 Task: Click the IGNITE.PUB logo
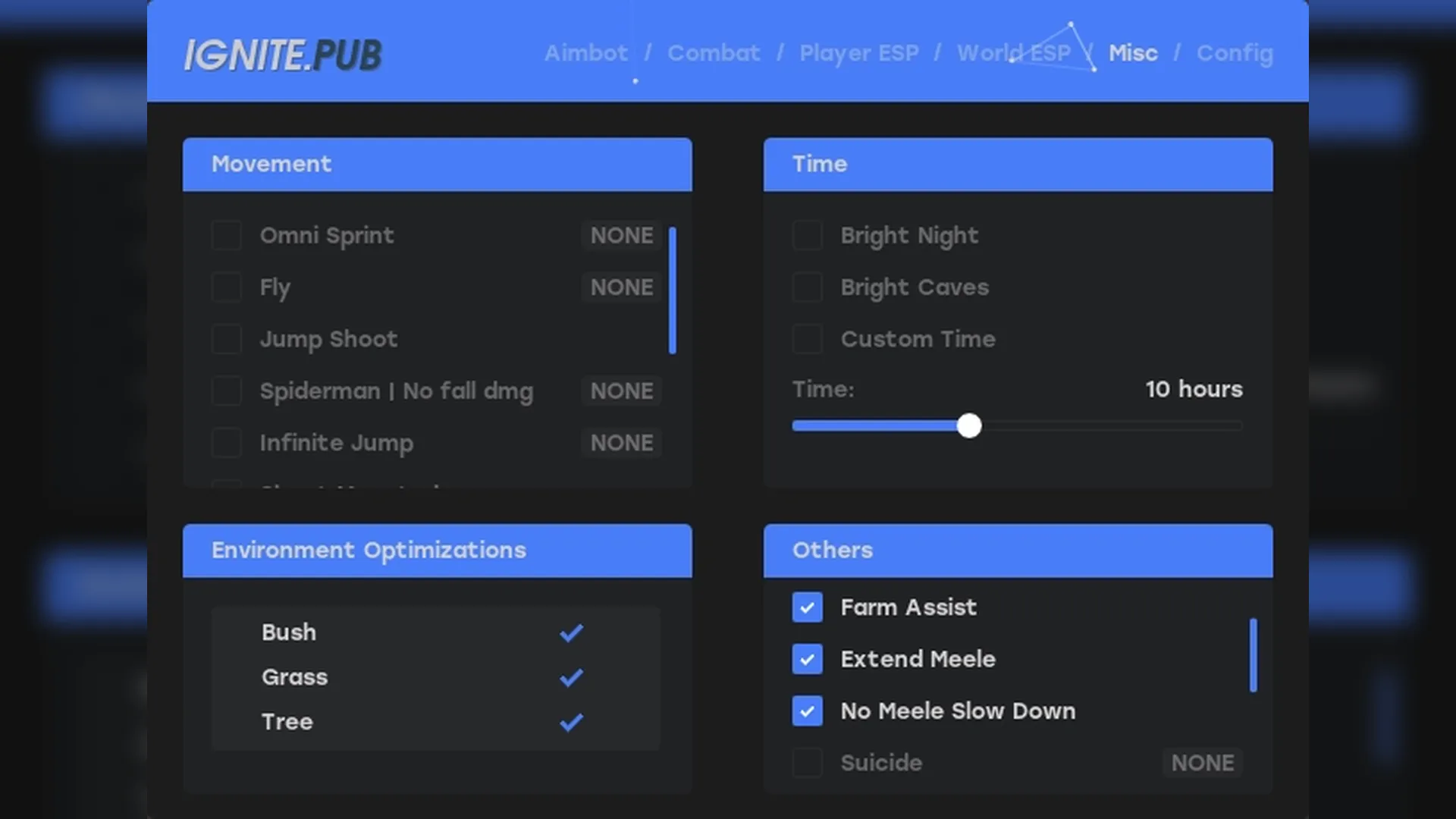[283, 55]
